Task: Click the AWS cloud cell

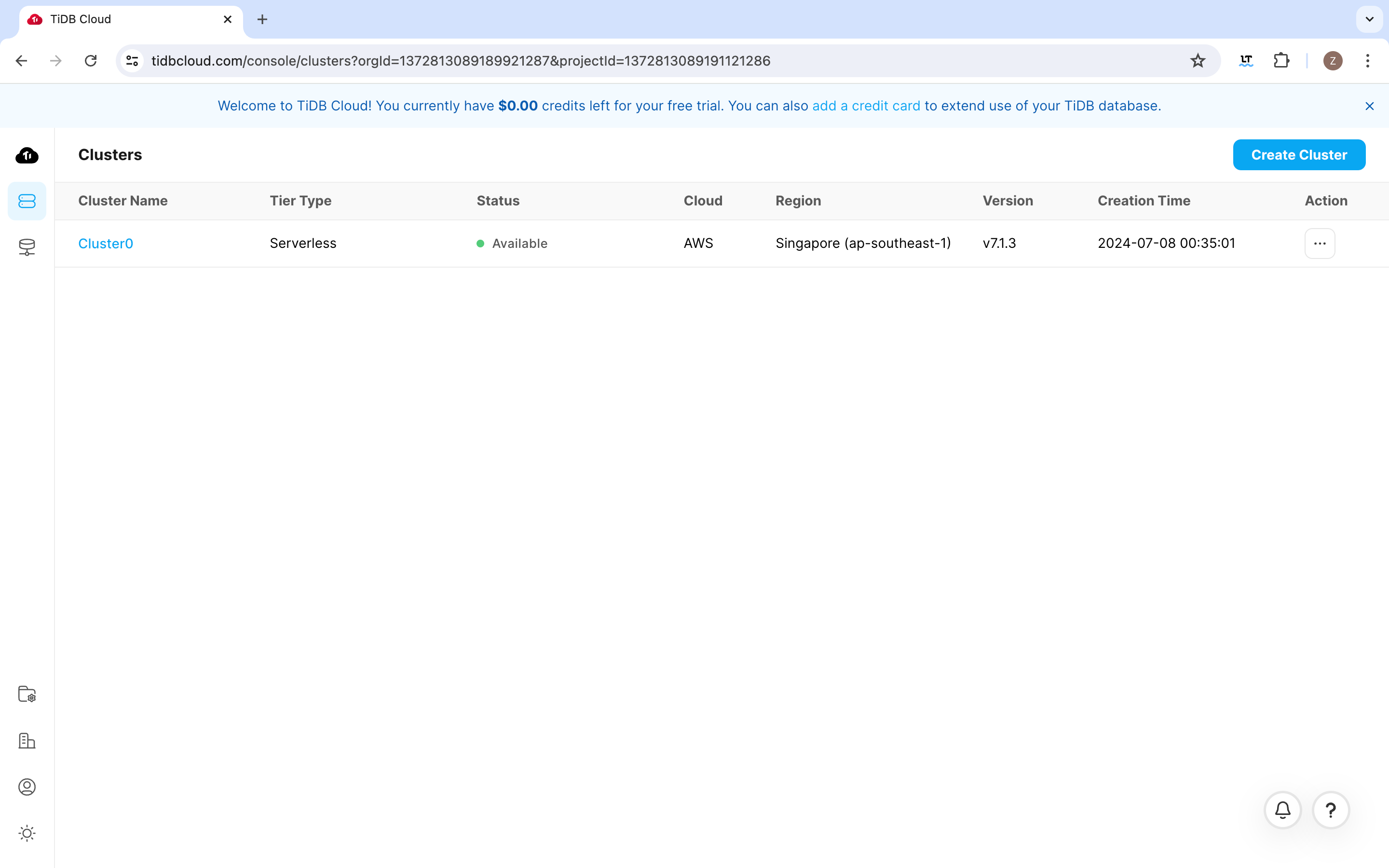Action: (698, 244)
